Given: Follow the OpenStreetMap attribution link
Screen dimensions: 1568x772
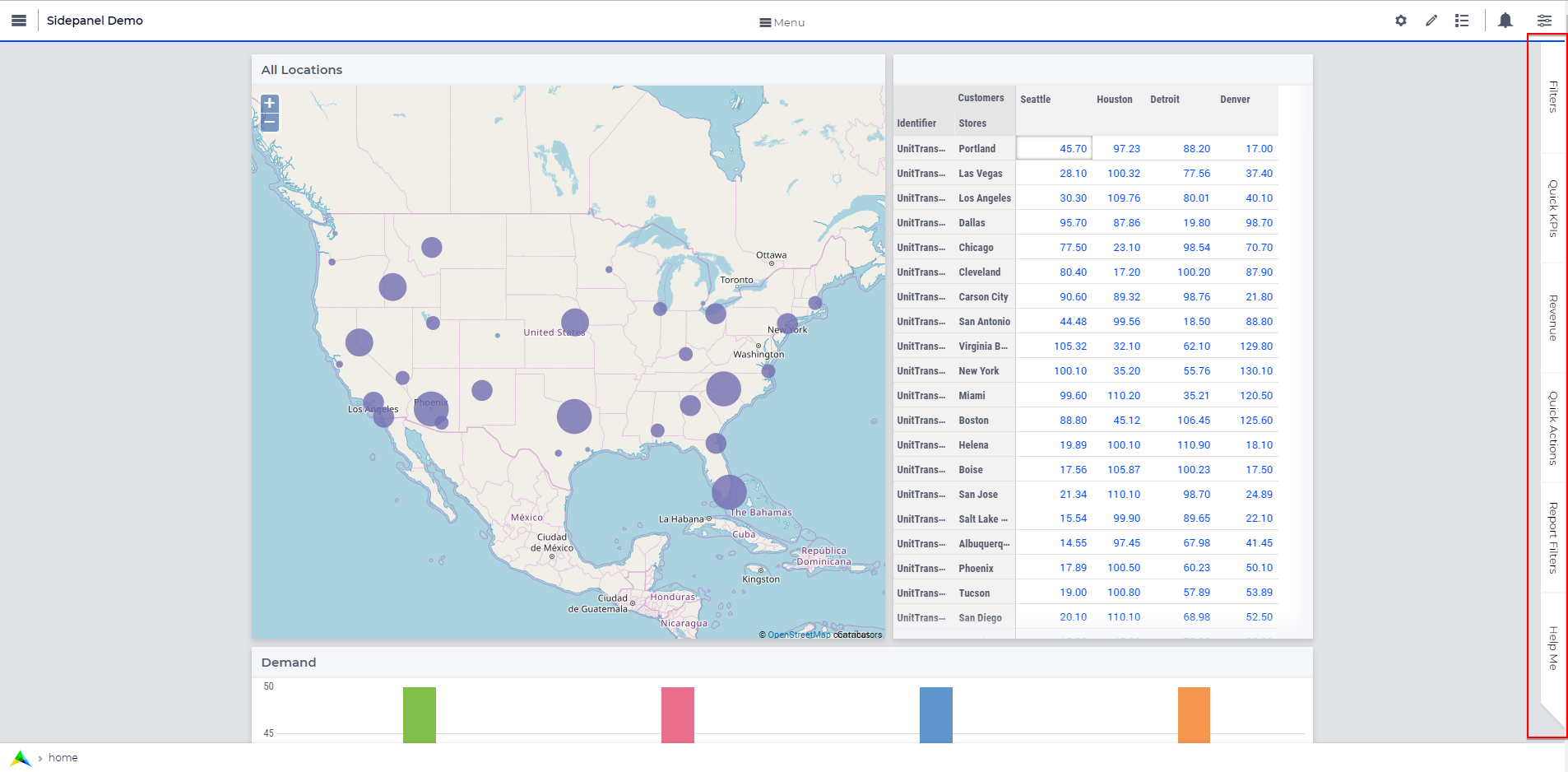Looking at the screenshot, I should pyautogui.click(x=798, y=635).
